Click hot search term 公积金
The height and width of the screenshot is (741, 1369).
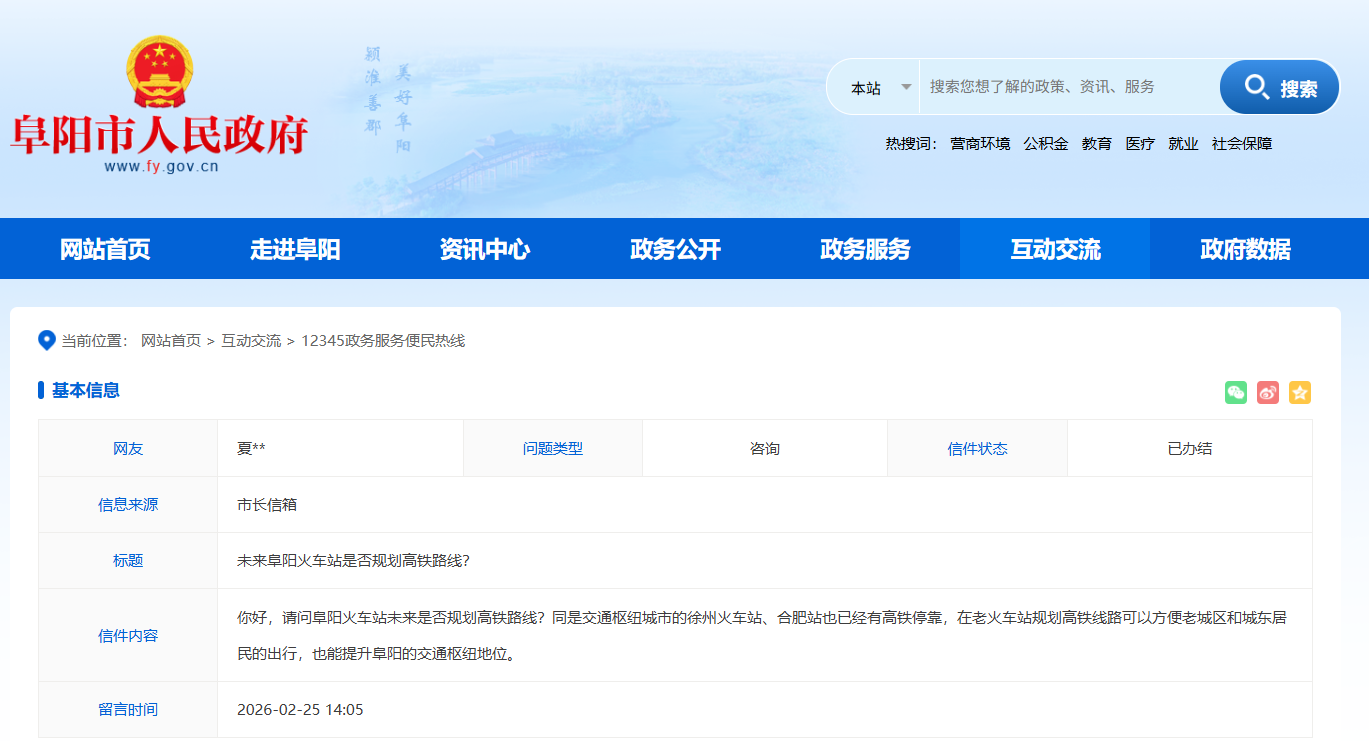[x=1046, y=144]
